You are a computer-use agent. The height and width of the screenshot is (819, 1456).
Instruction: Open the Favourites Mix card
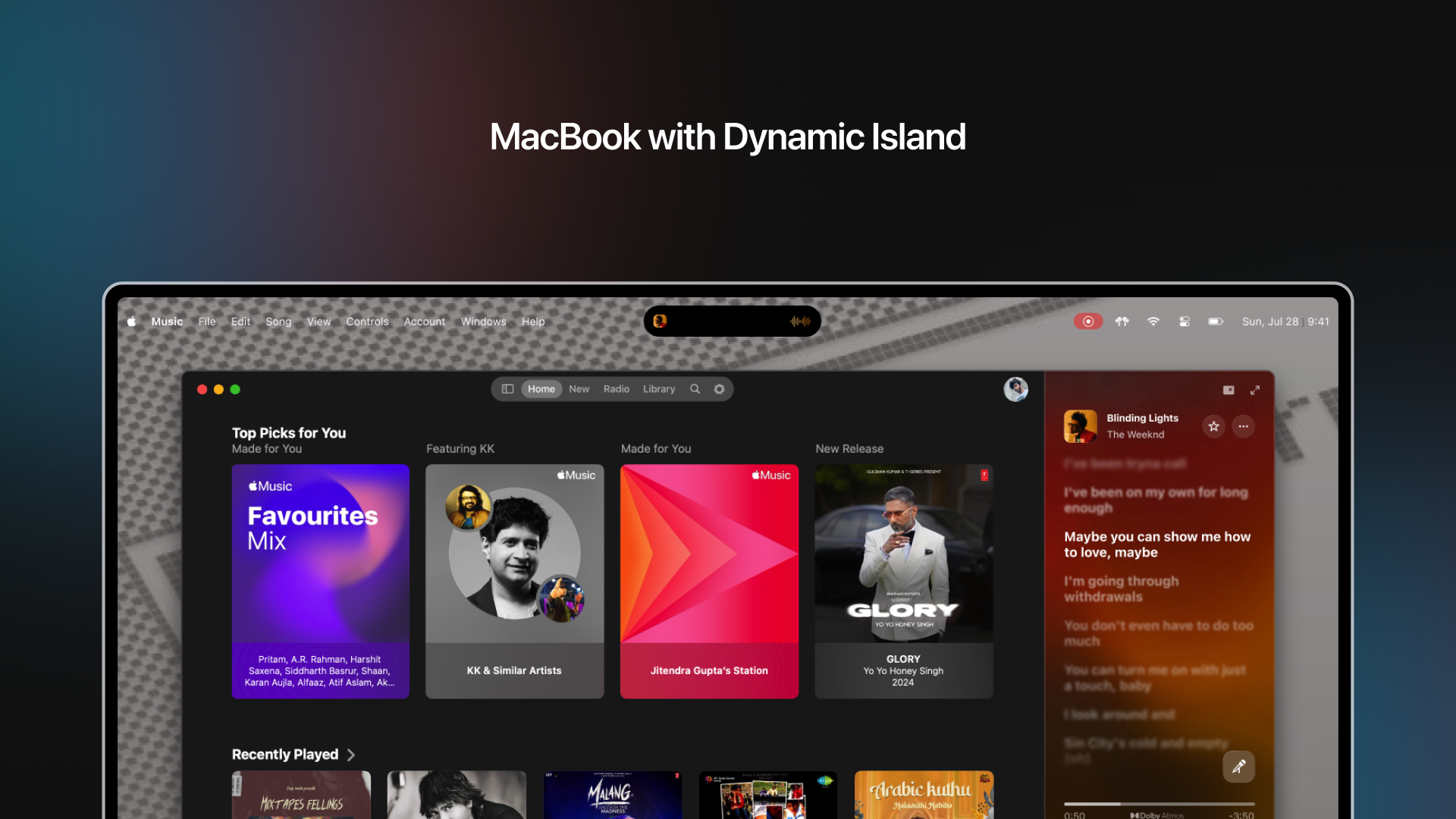321,581
